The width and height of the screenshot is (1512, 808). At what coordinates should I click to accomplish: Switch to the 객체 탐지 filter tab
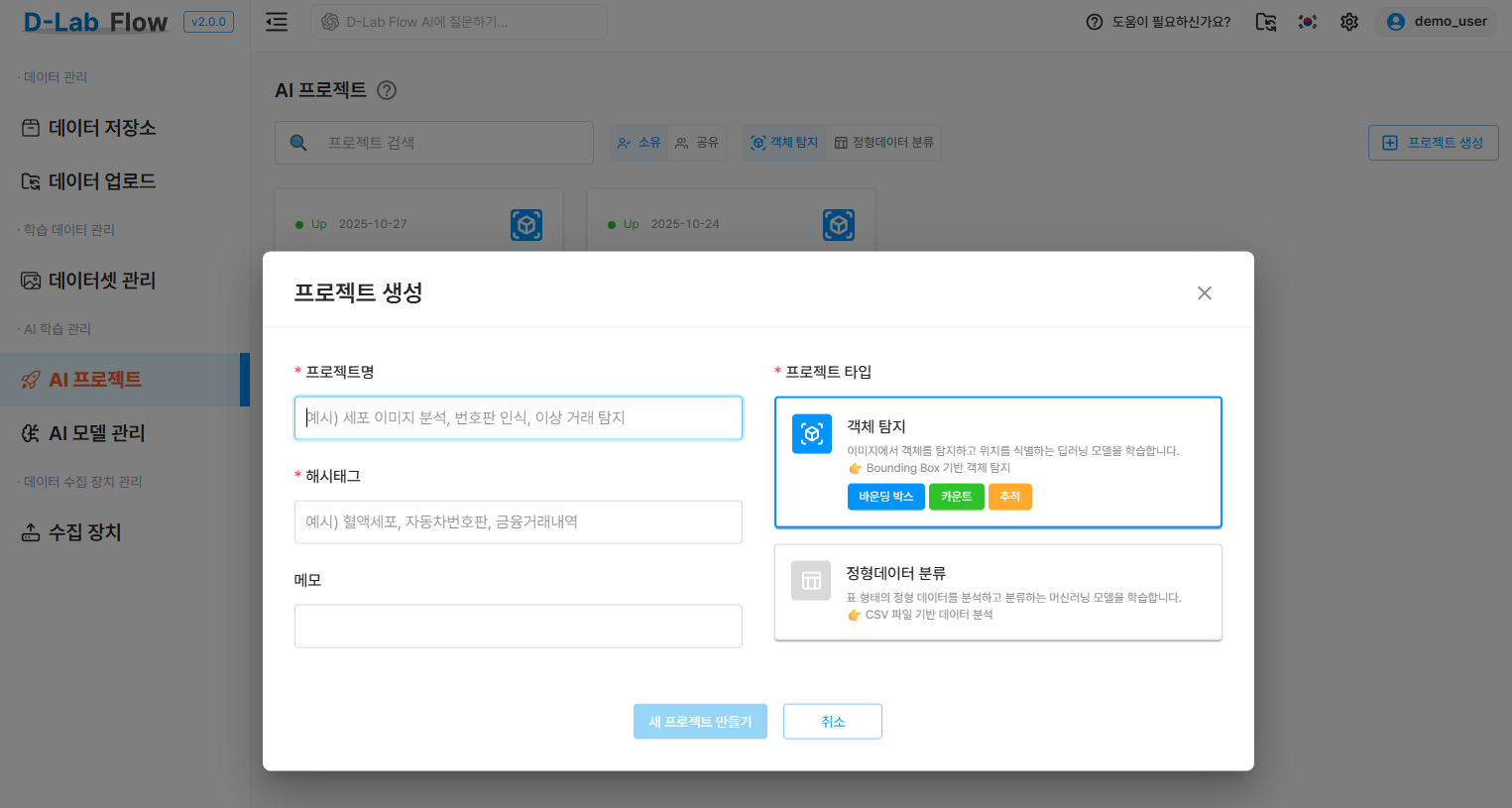click(x=783, y=142)
